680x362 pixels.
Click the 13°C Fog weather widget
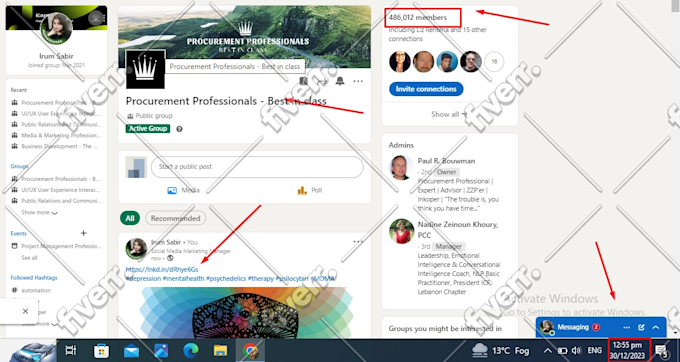point(501,350)
